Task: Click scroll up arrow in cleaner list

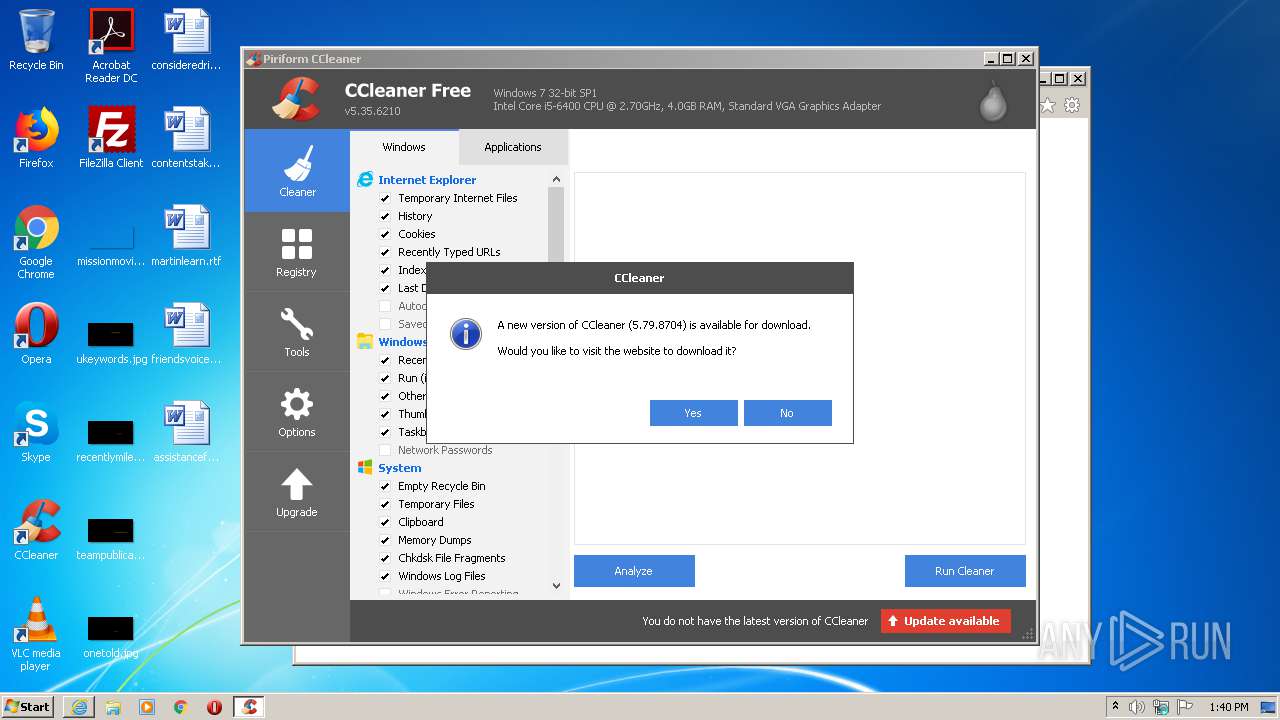Action: (x=556, y=180)
